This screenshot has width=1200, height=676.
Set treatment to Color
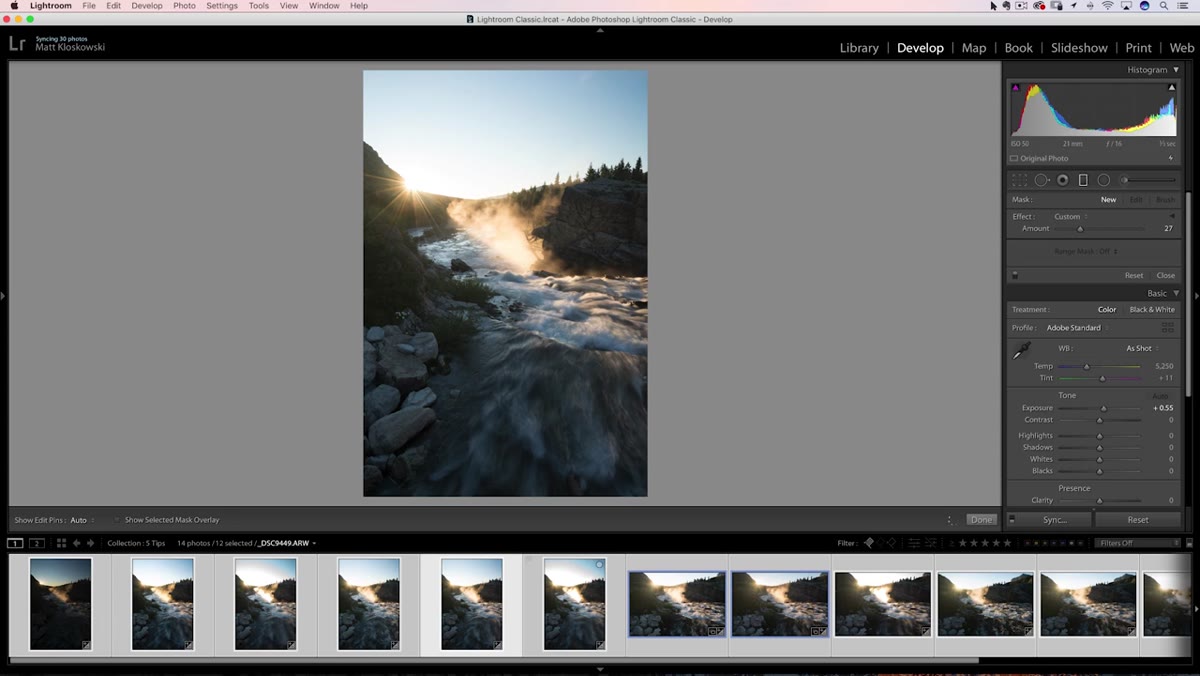1107,309
